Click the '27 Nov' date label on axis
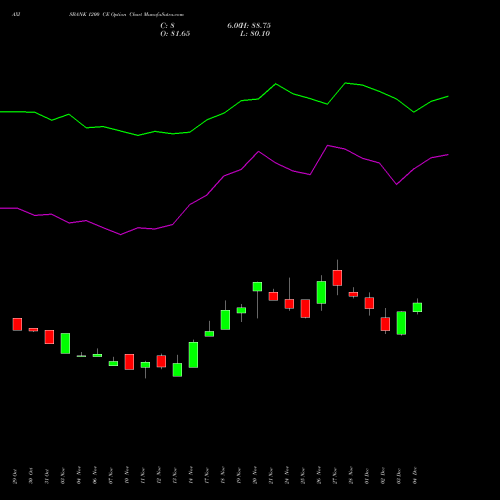500x500 pixels. pyautogui.click(x=335, y=476)
